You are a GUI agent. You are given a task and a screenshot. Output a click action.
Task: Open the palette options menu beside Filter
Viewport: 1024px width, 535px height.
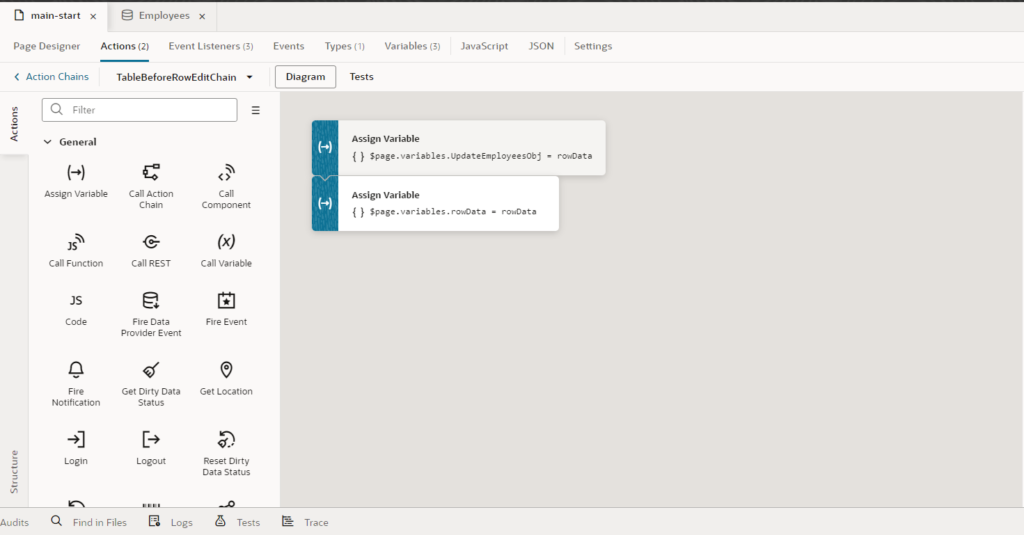pyautogui.click(x=255, y=110)
